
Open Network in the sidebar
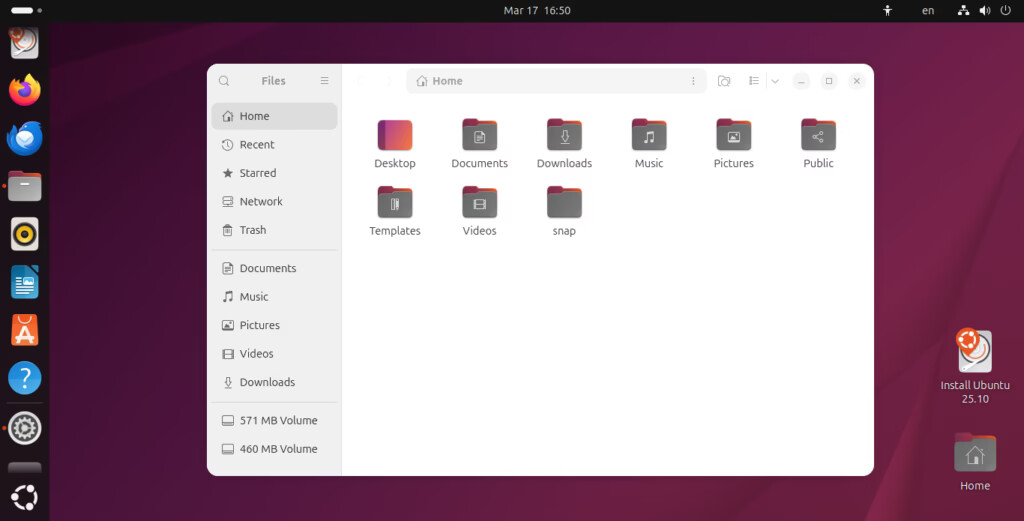pos(260,202)
